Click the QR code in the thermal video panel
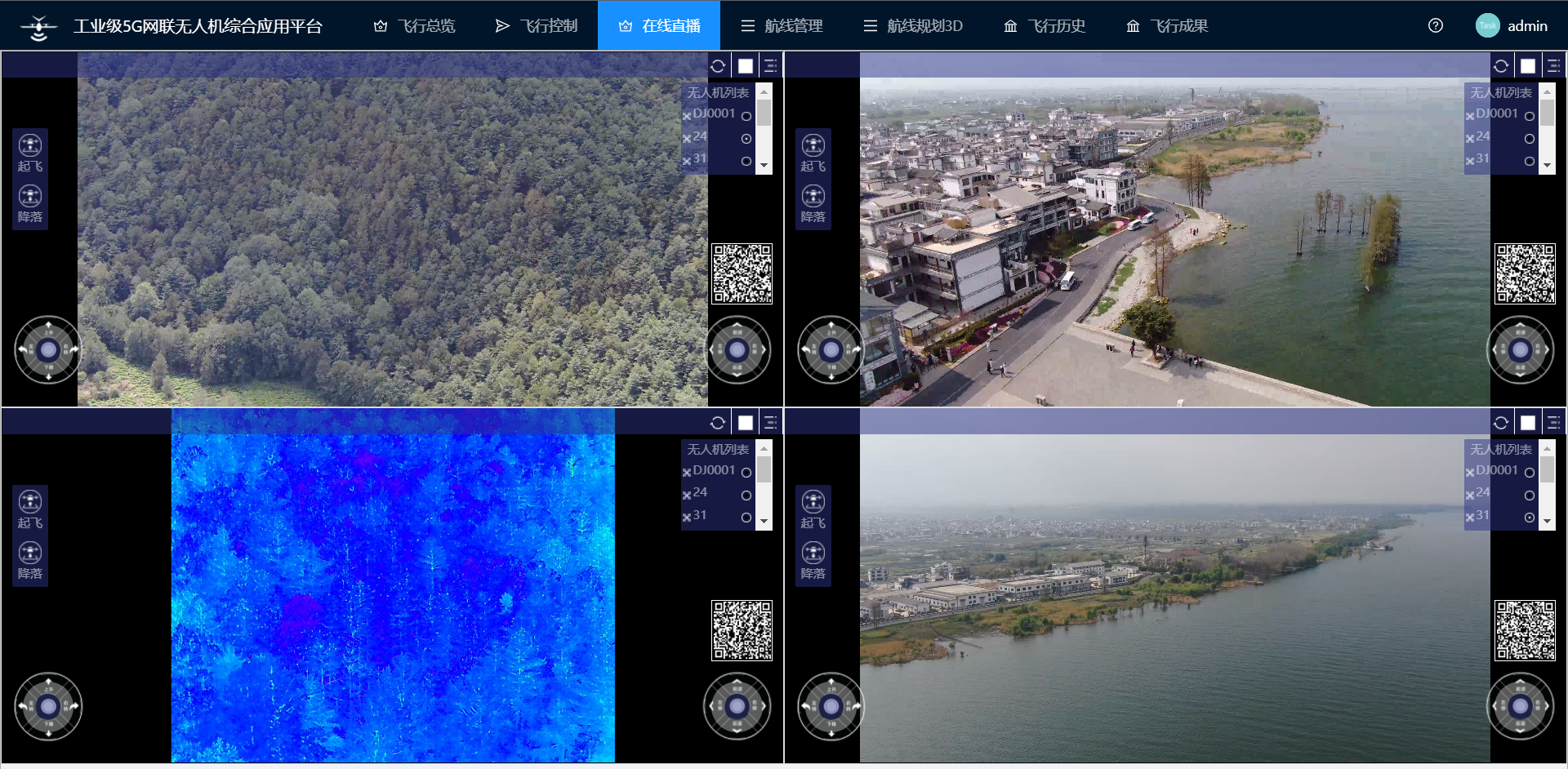1568x769 pixels. coord(742,630)
